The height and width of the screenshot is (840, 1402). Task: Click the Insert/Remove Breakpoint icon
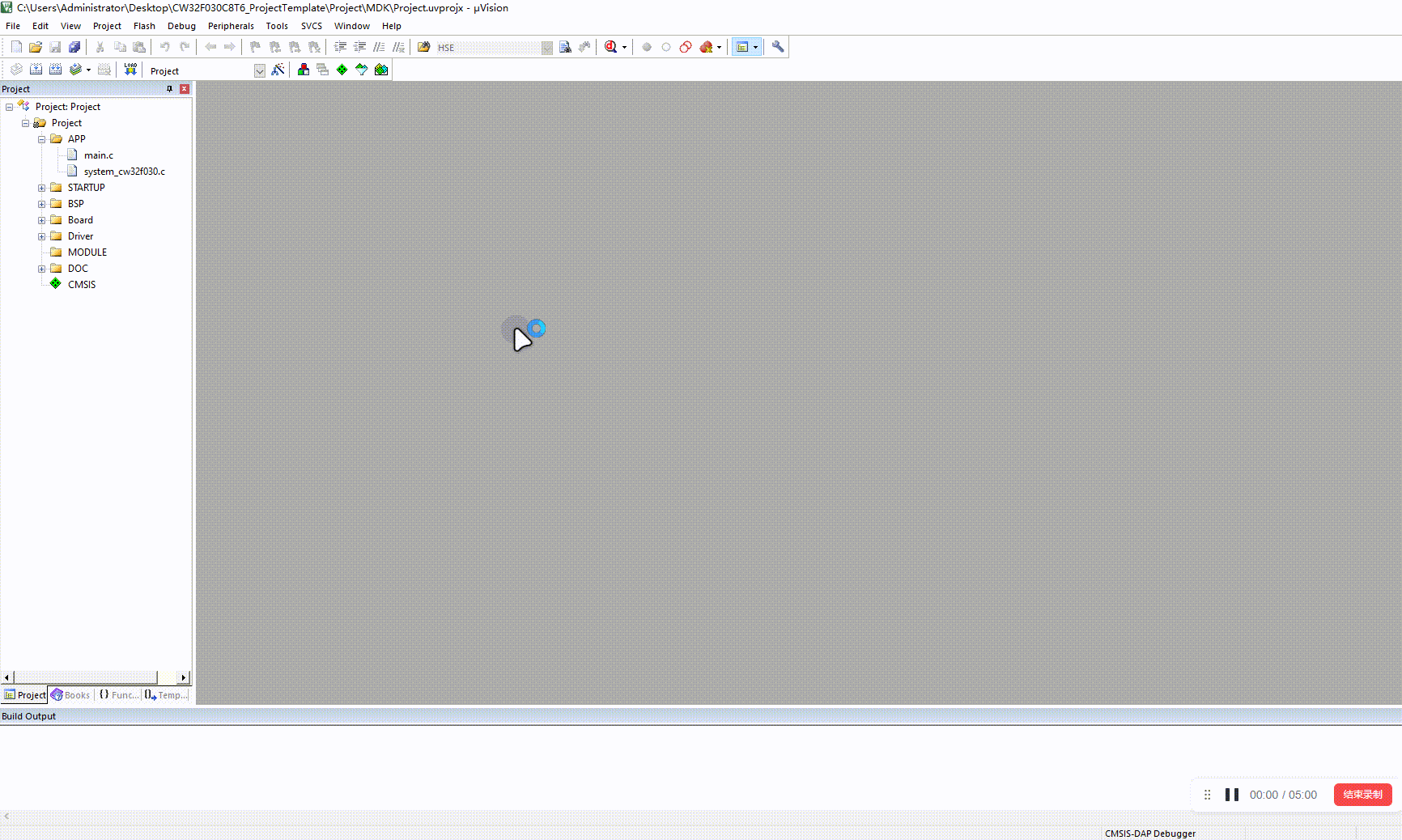coord(647,47)
